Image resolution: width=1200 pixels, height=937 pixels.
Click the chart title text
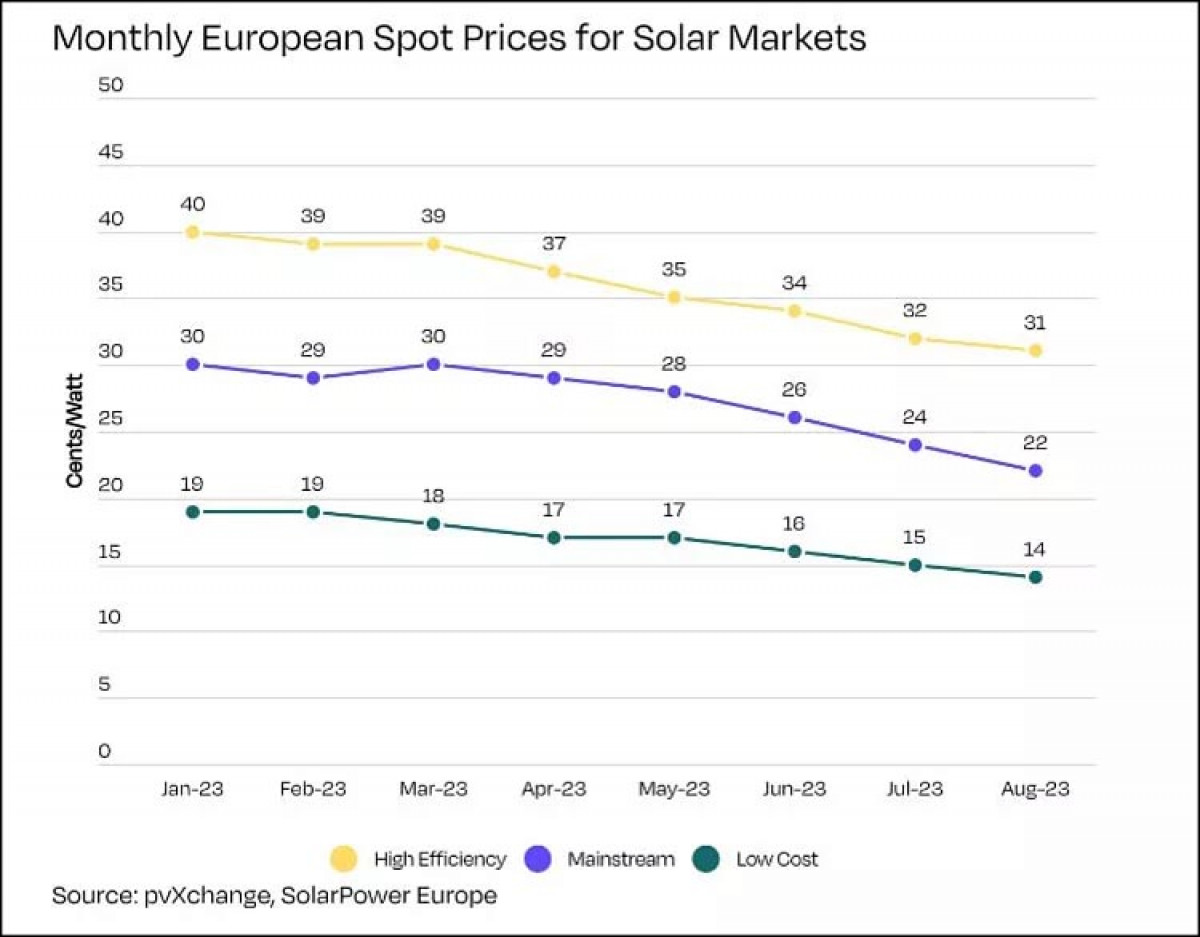click(x=458, y=38)
